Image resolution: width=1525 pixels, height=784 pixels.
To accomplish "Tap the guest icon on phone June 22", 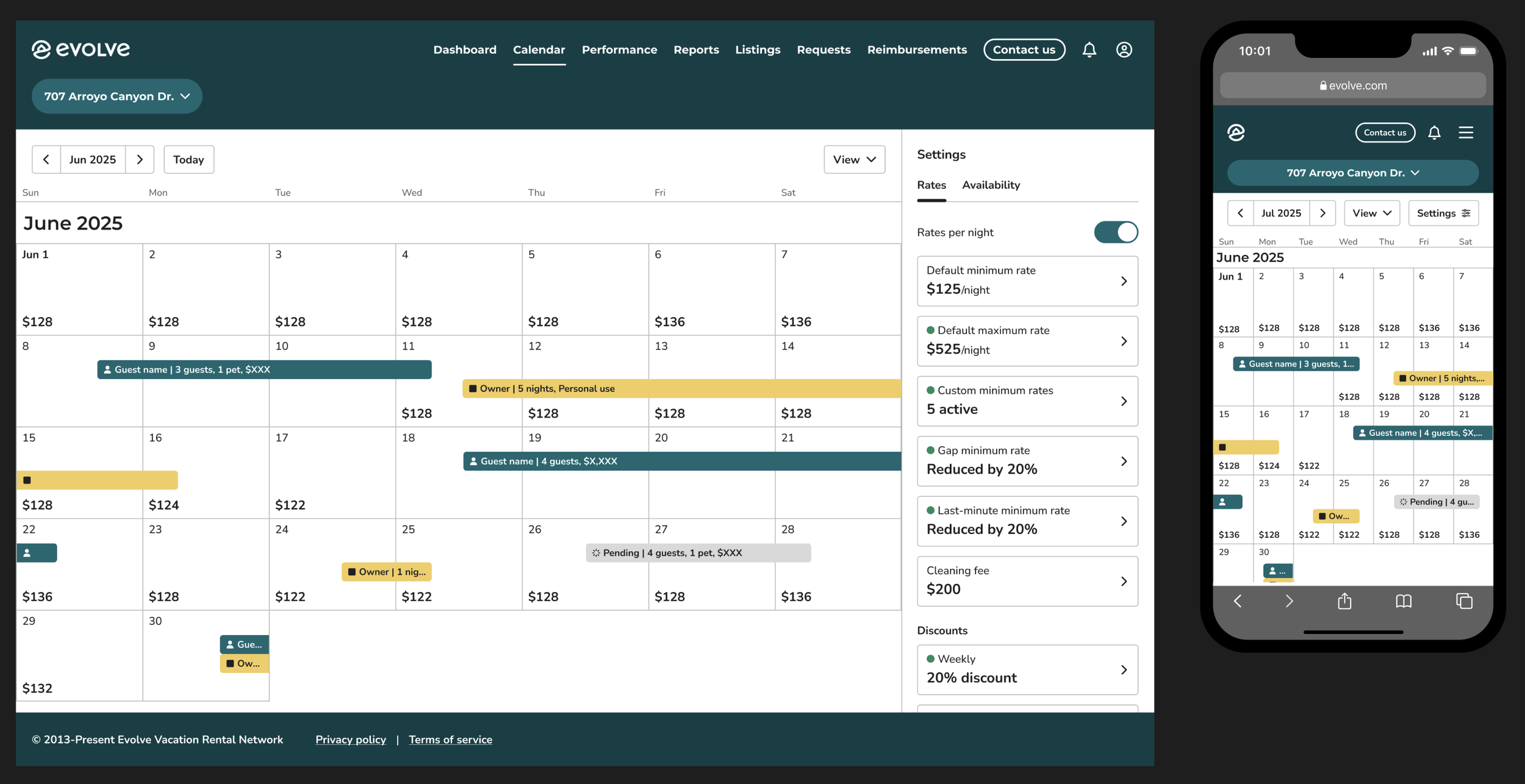I will pyautogui.click(x=1228, y=502).
